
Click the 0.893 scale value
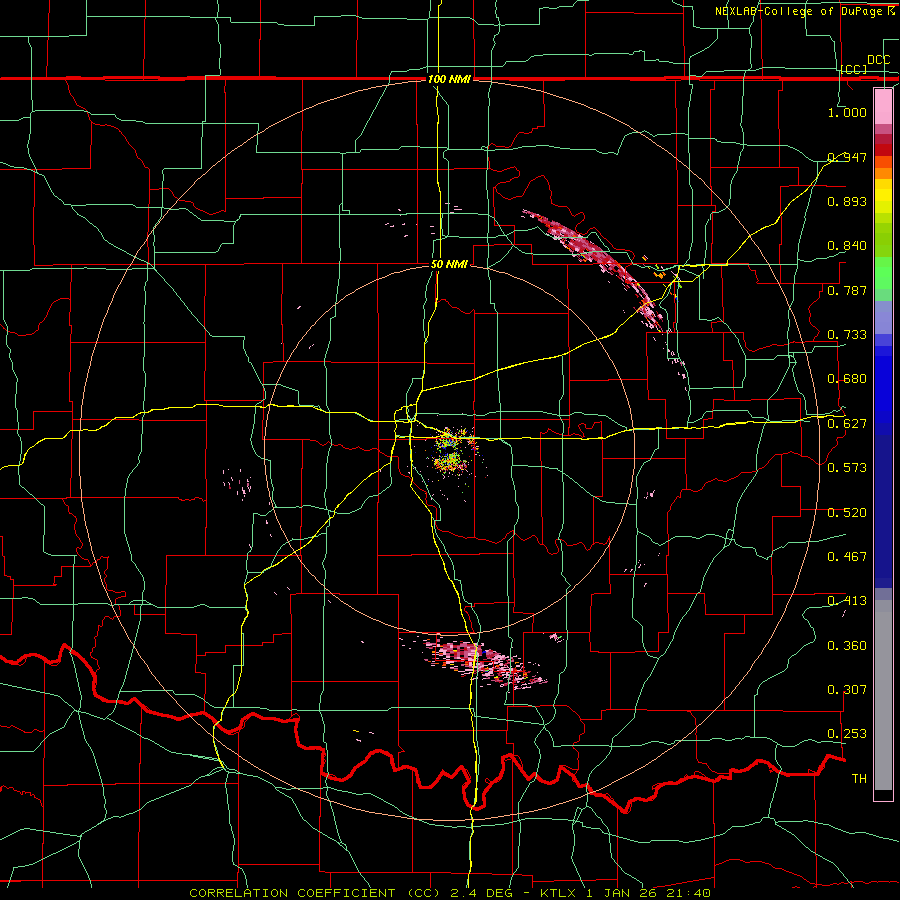tap(847, 201)
